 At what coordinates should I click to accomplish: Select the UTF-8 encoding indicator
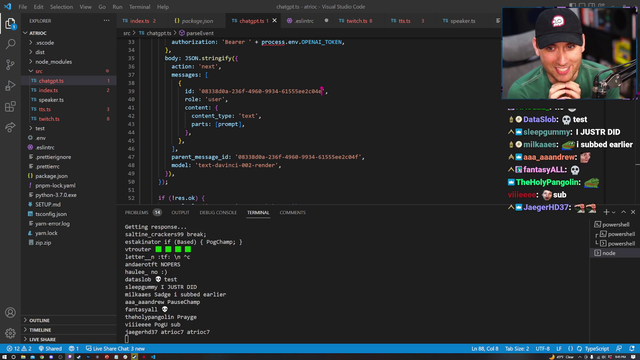point(542,349)
